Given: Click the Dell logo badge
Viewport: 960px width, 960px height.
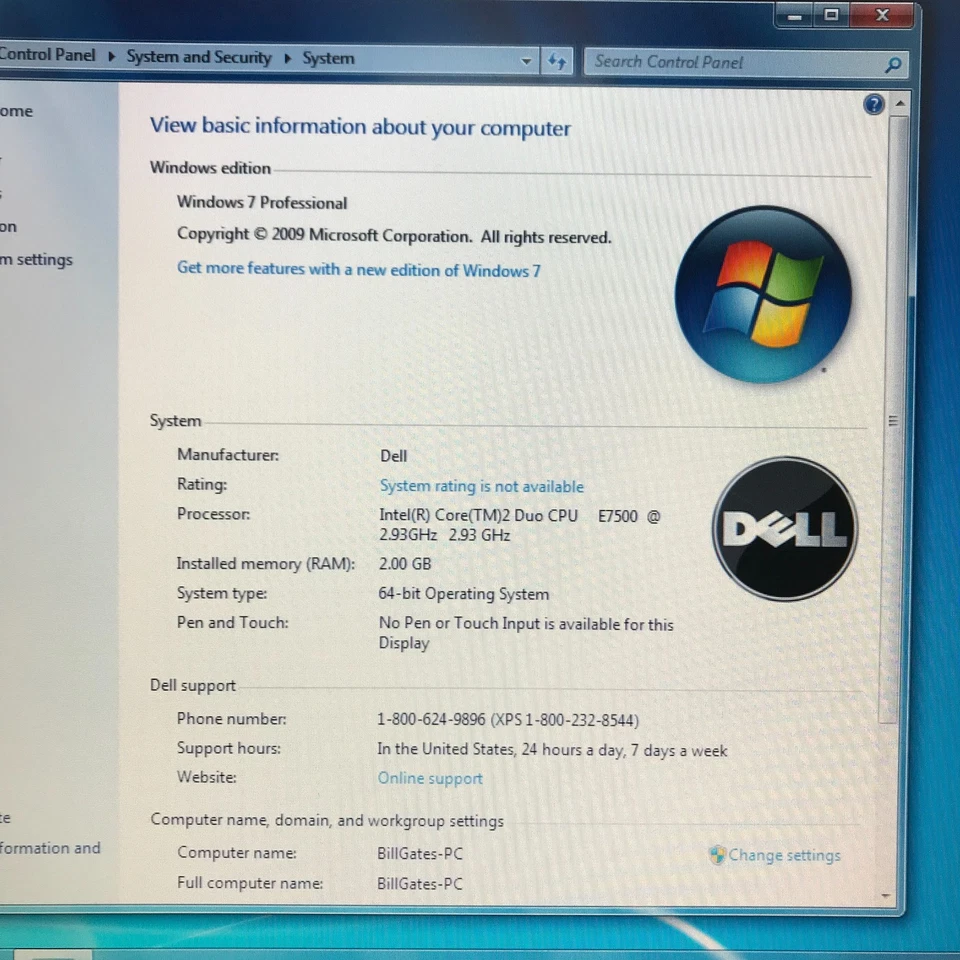Looking at the screenshot, I should [x=785, y=528].
